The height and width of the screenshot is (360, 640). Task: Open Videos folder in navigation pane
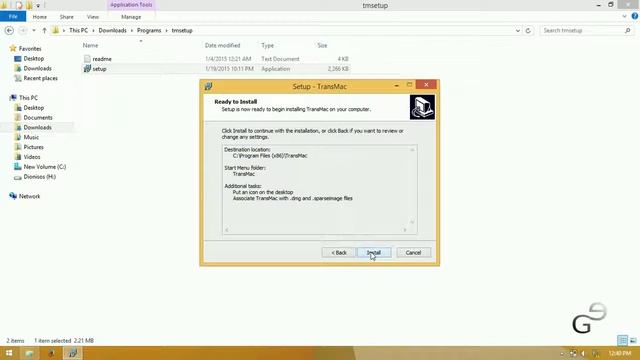[32, 157]
